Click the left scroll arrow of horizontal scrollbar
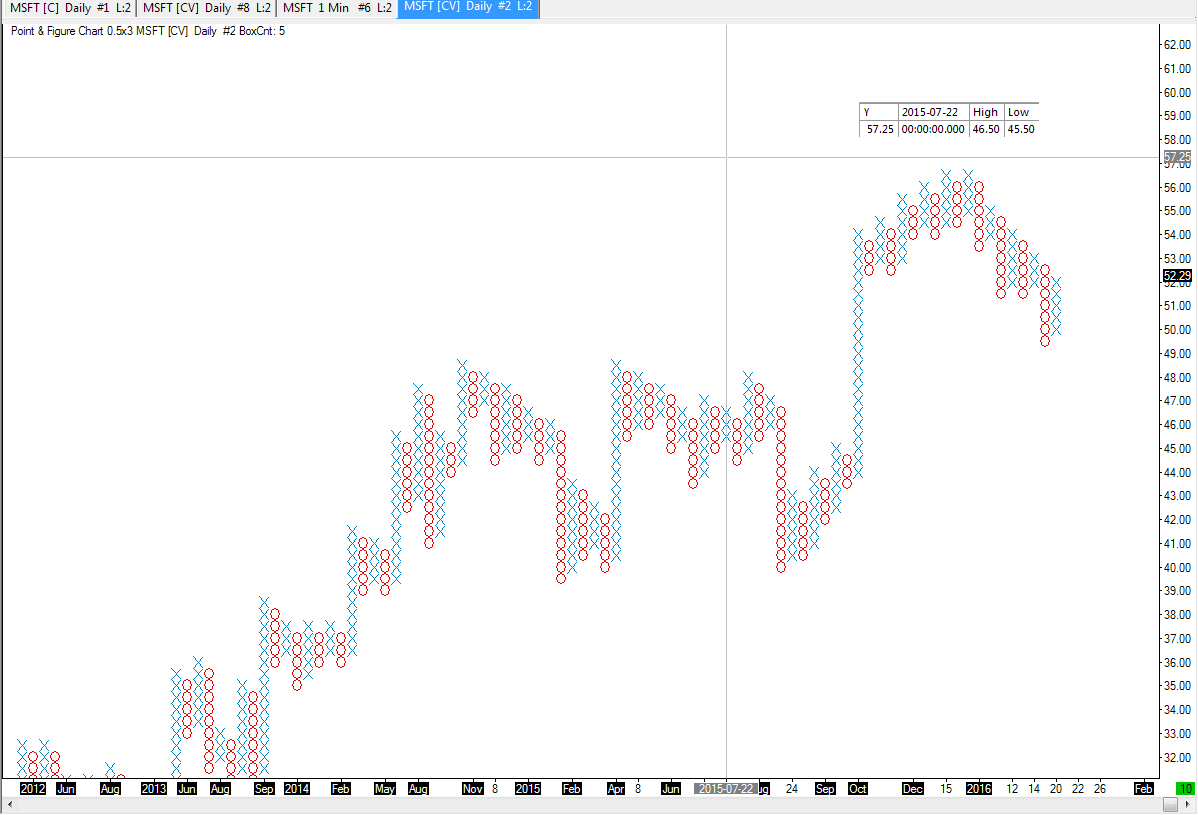 coord(9,804)
